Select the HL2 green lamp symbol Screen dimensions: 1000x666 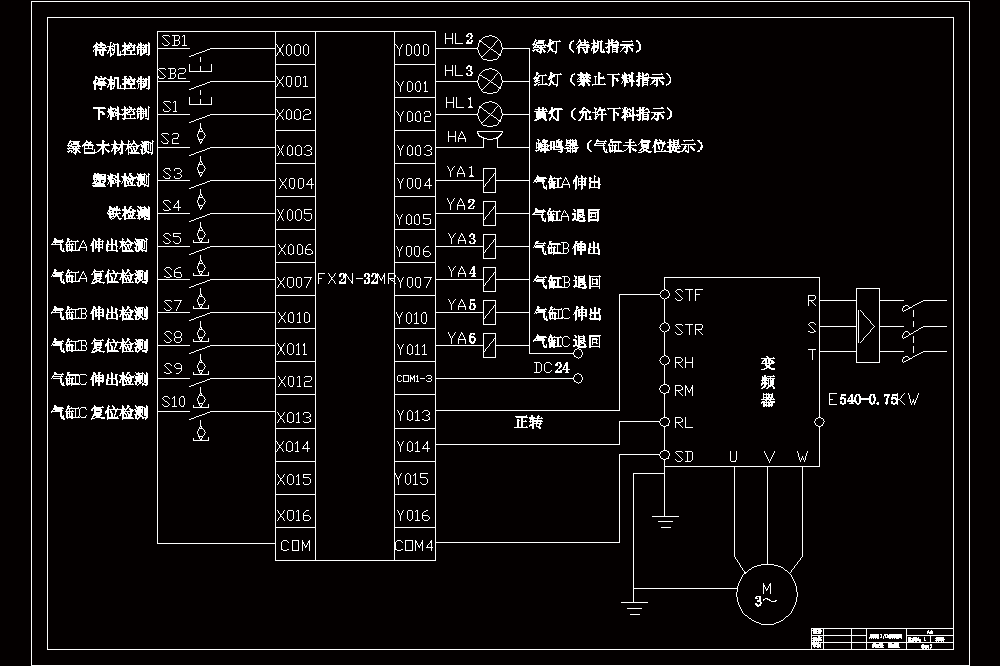[x=490, y=48]
